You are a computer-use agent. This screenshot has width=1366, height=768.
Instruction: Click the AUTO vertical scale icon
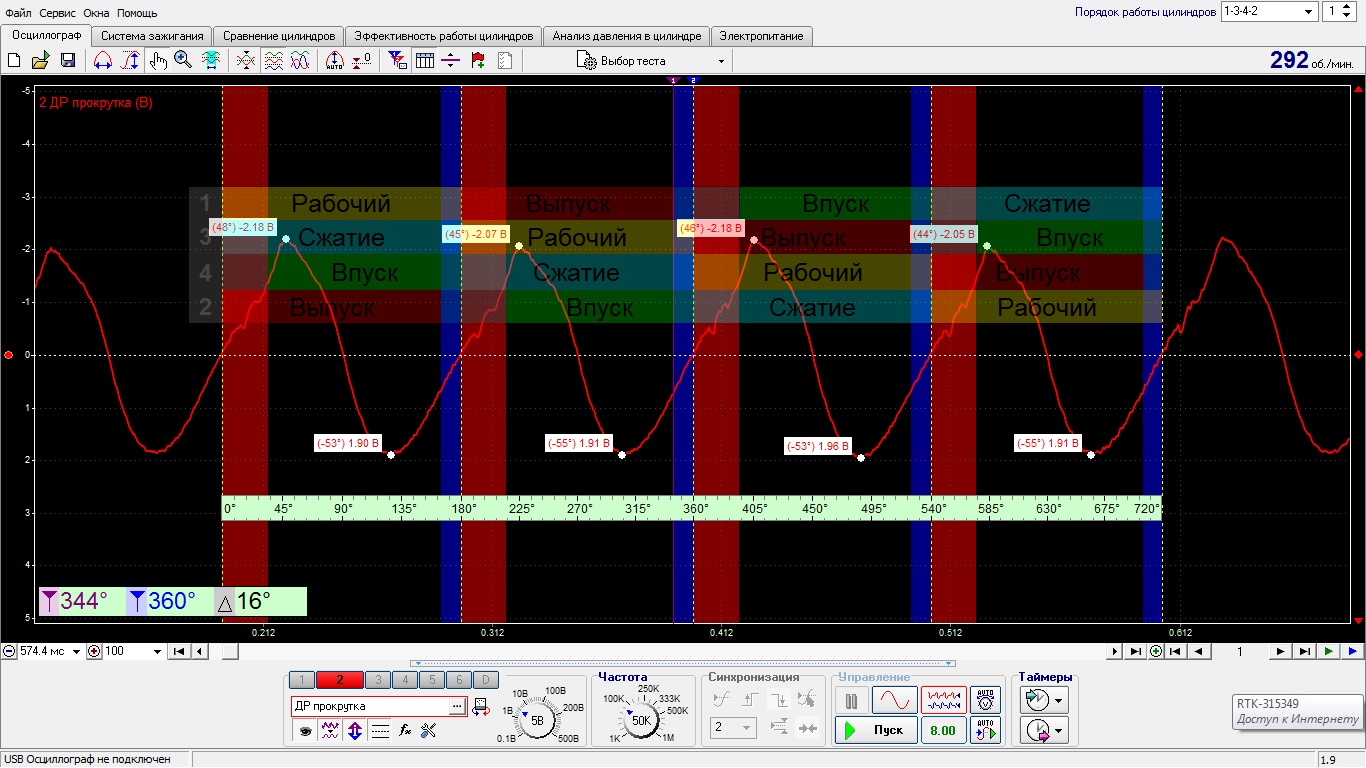click(335, 61)
